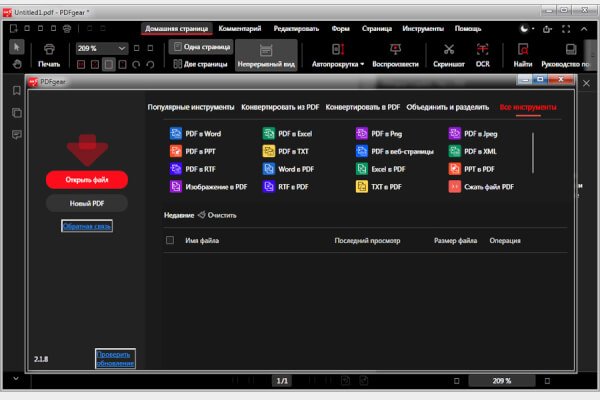Image resolution: width=600 pixels, height=400 pixels.
Task: Choose Изображение в PDF converter
Action: tap(208, 187)
